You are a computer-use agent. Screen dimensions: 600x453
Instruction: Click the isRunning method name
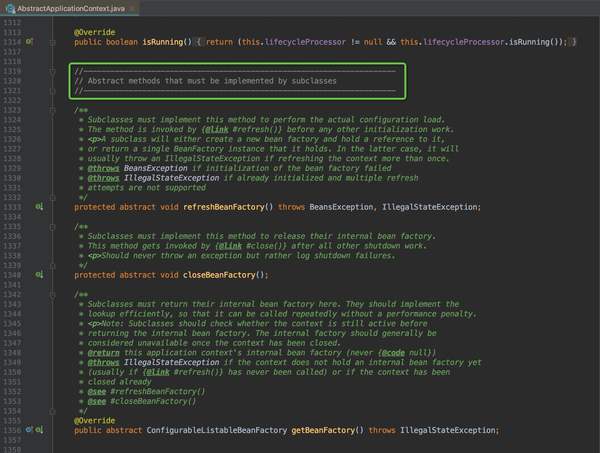(163, 42)
